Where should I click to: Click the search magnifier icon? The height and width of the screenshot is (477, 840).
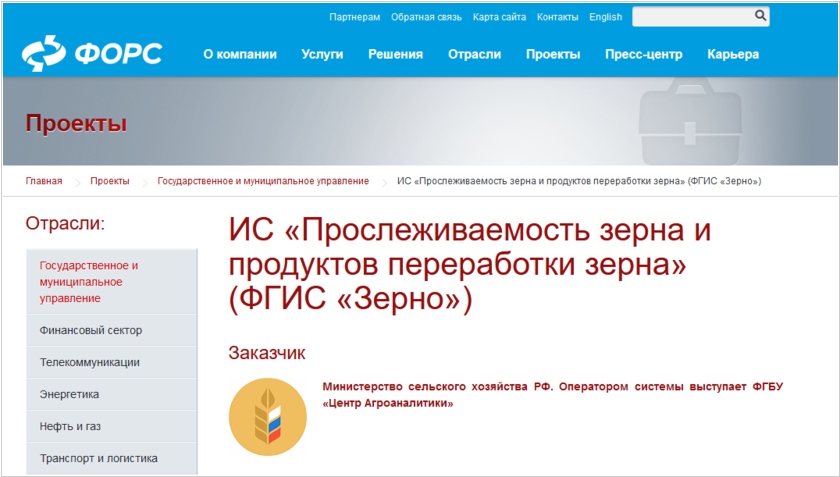760,16
